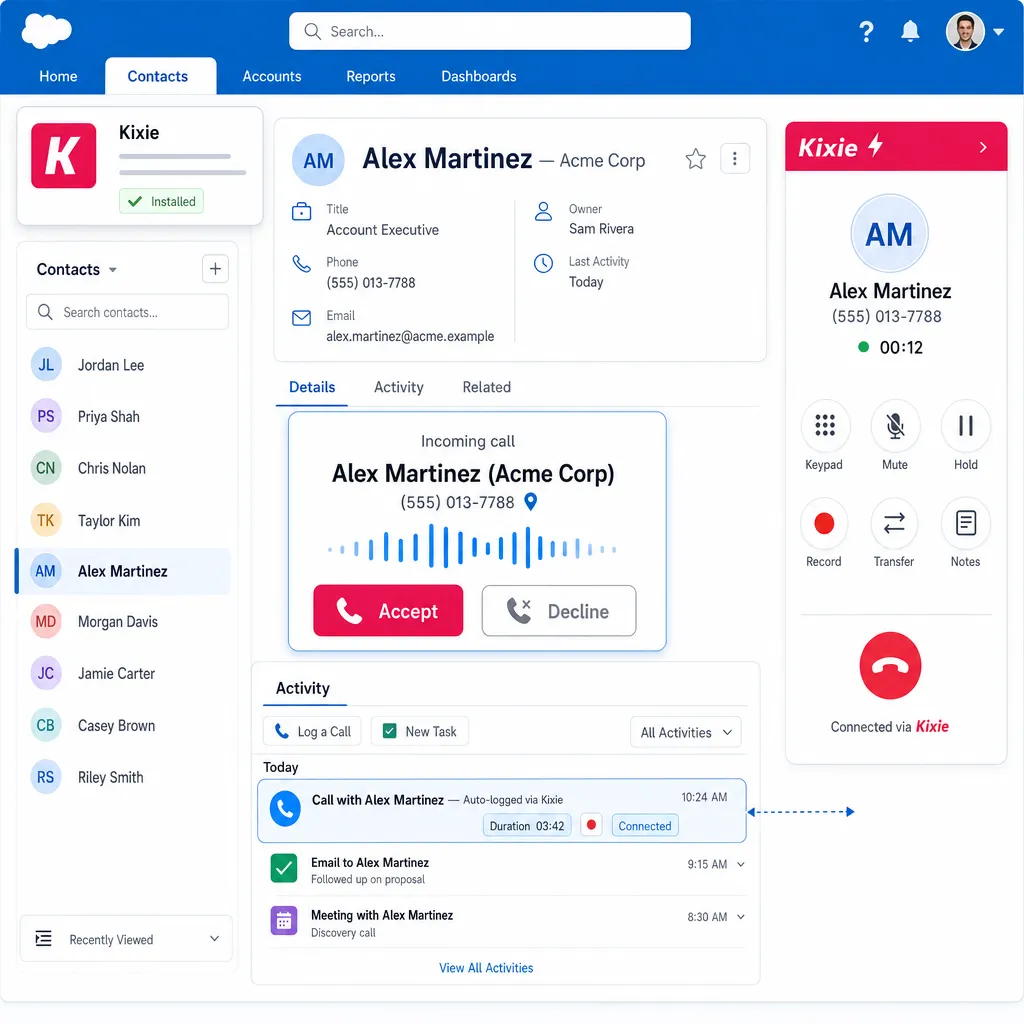Open View All Activities link
The height and width of the screenshot is (1024, 1024).
(x=486, y=968)
